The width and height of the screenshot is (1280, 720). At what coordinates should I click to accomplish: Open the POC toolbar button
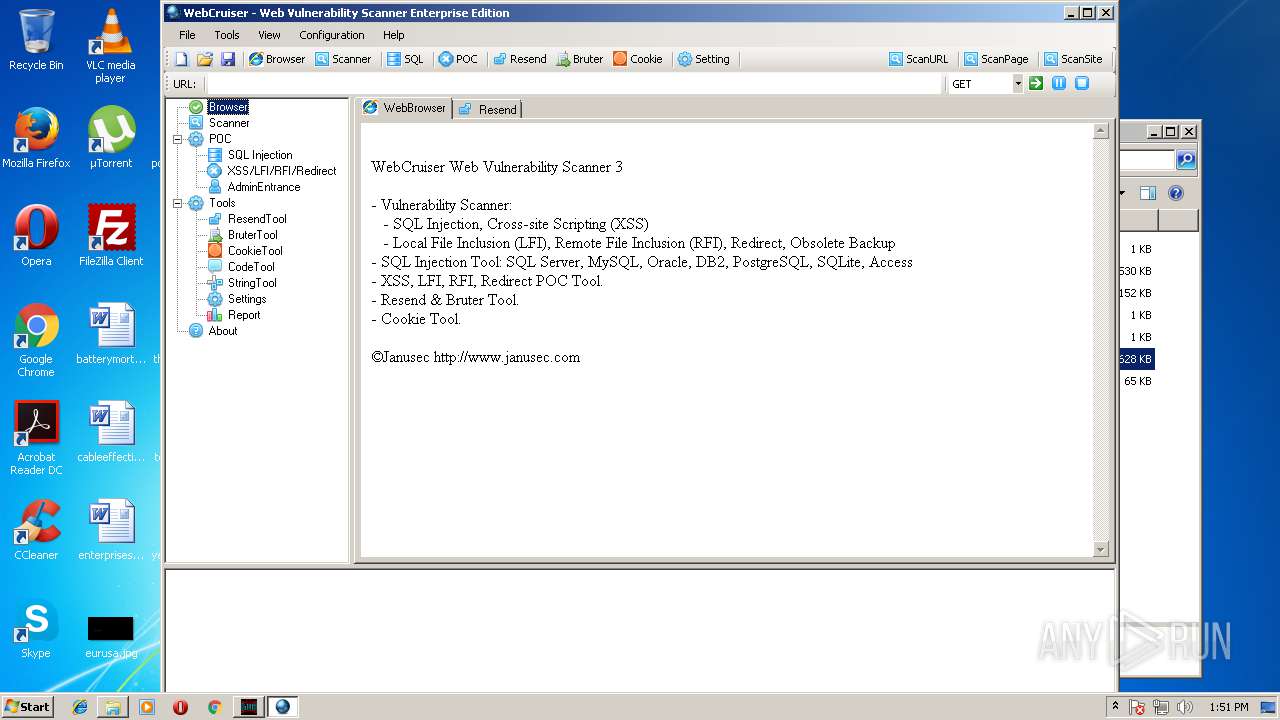coord(458,59)
